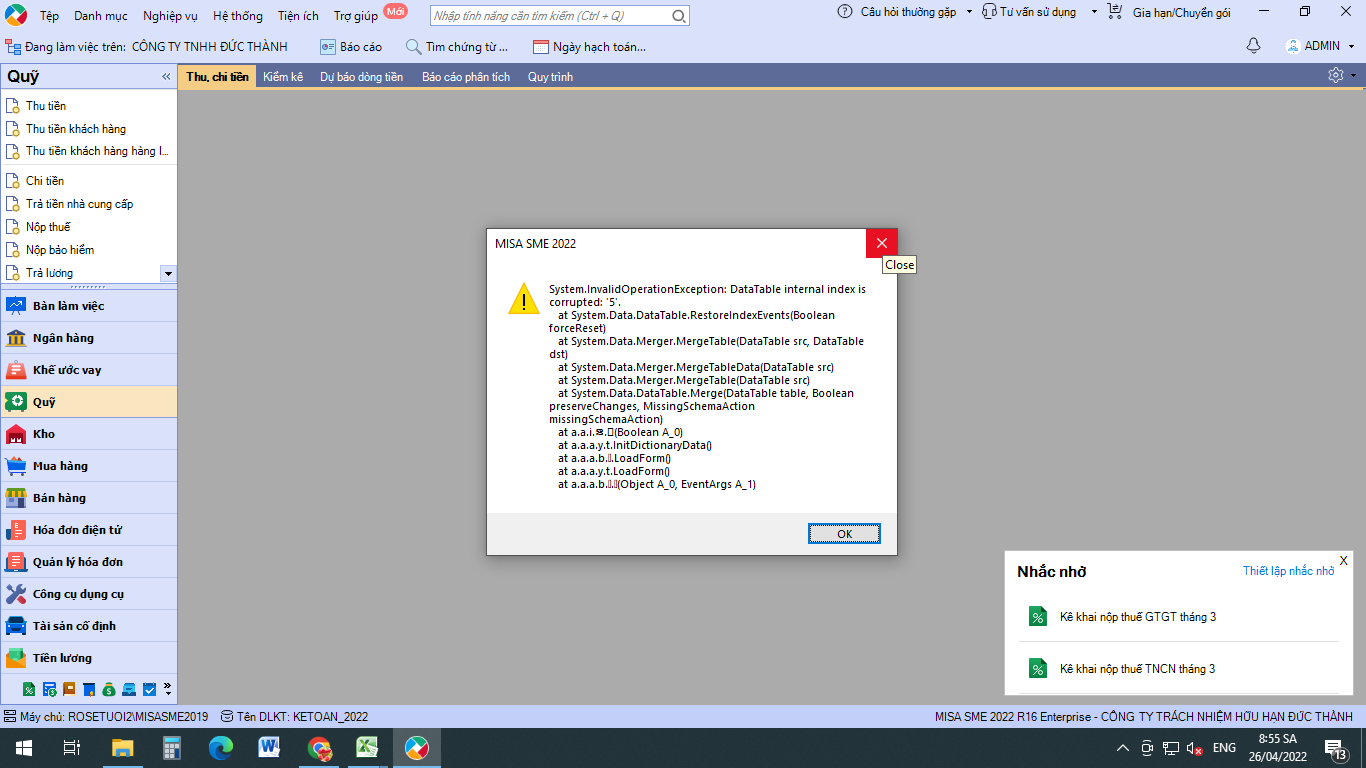1366x768 pixels.
Task: Switch to Quy trình tab
Action: [550, 76]
